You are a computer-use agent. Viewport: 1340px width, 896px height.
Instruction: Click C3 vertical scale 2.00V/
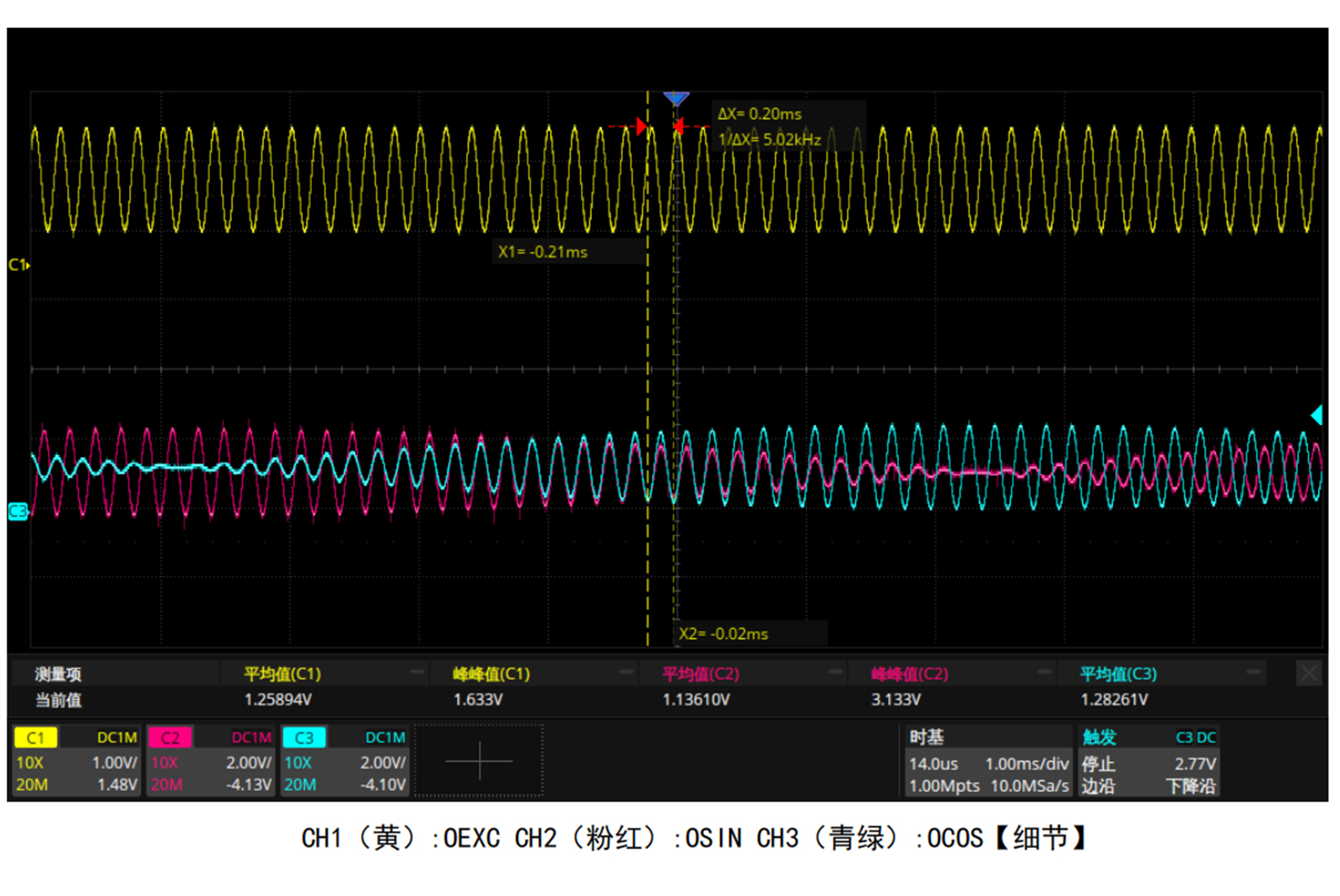383,762
